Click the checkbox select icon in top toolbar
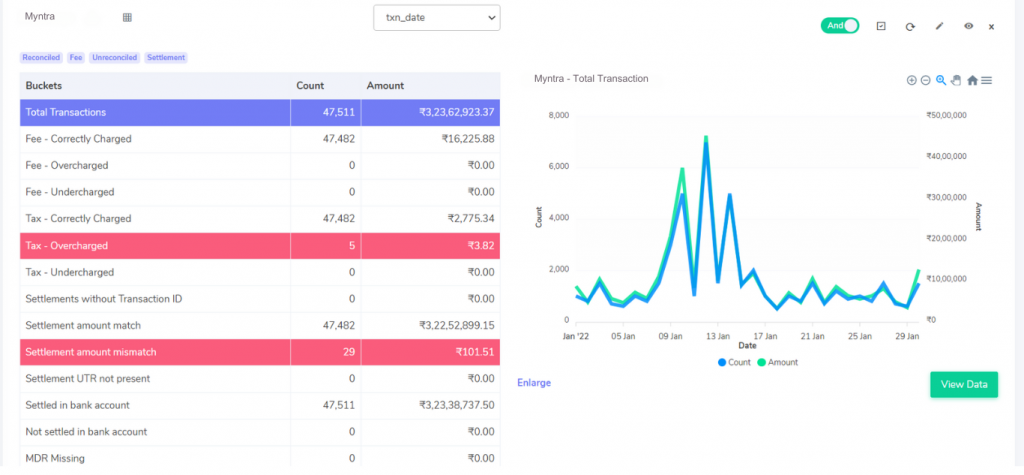 [x=880, y=26]
